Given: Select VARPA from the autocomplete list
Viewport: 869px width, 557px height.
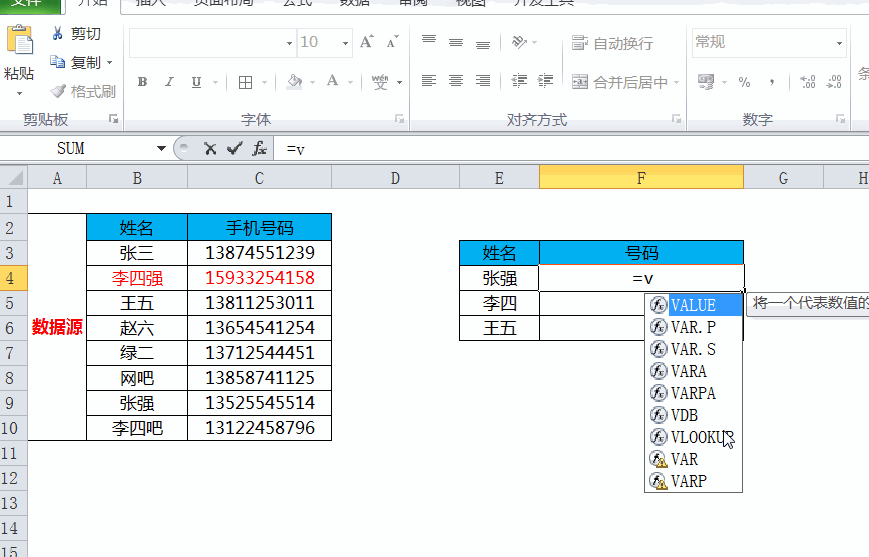Looking at the screenshot, I should [694, 394].
